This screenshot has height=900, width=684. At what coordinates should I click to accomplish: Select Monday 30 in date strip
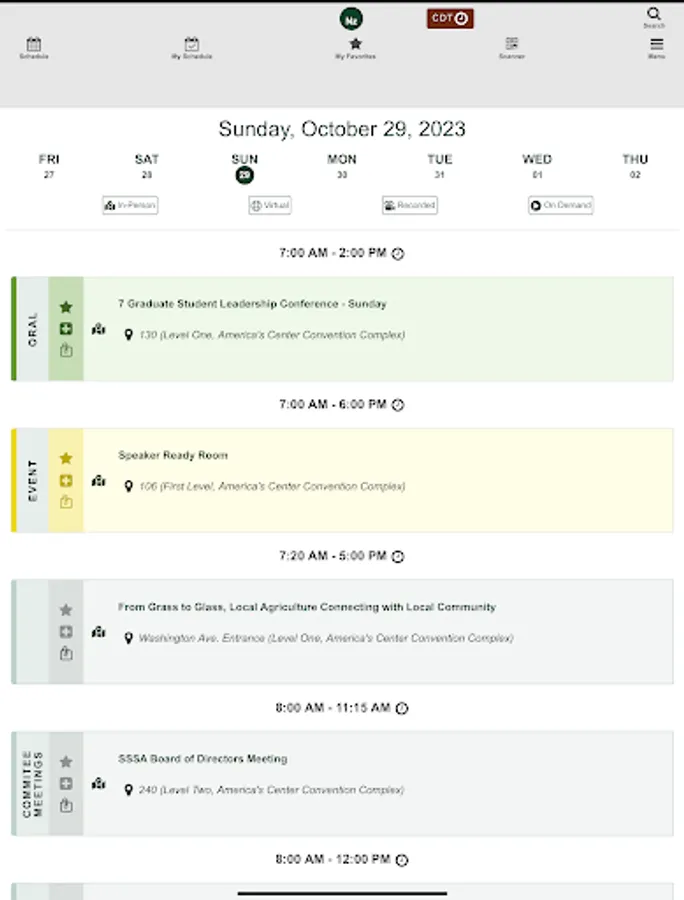point(342,166)
